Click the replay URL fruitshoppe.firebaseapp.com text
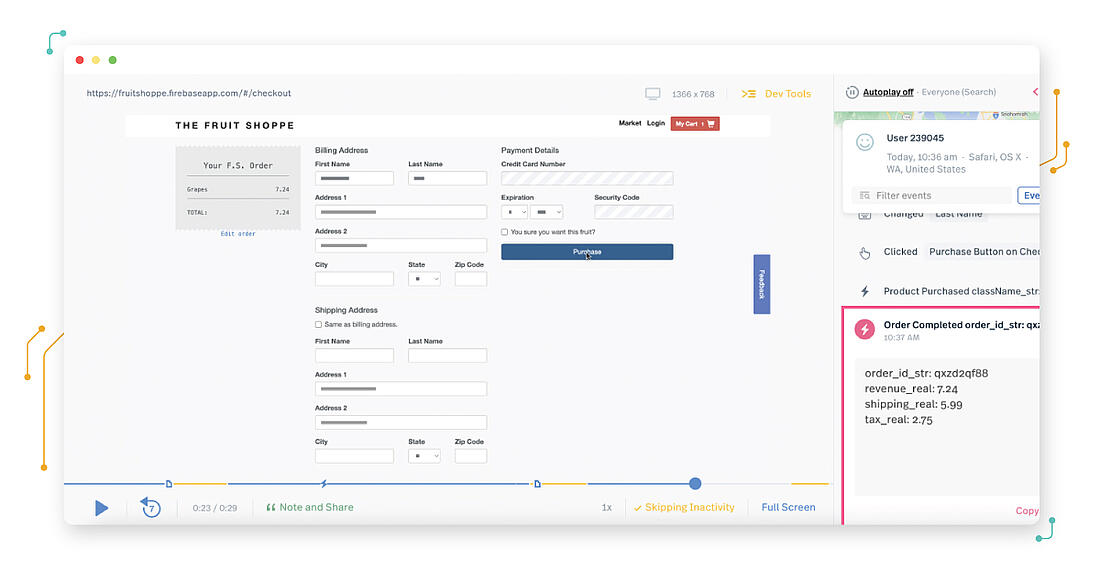 [189, 93]
